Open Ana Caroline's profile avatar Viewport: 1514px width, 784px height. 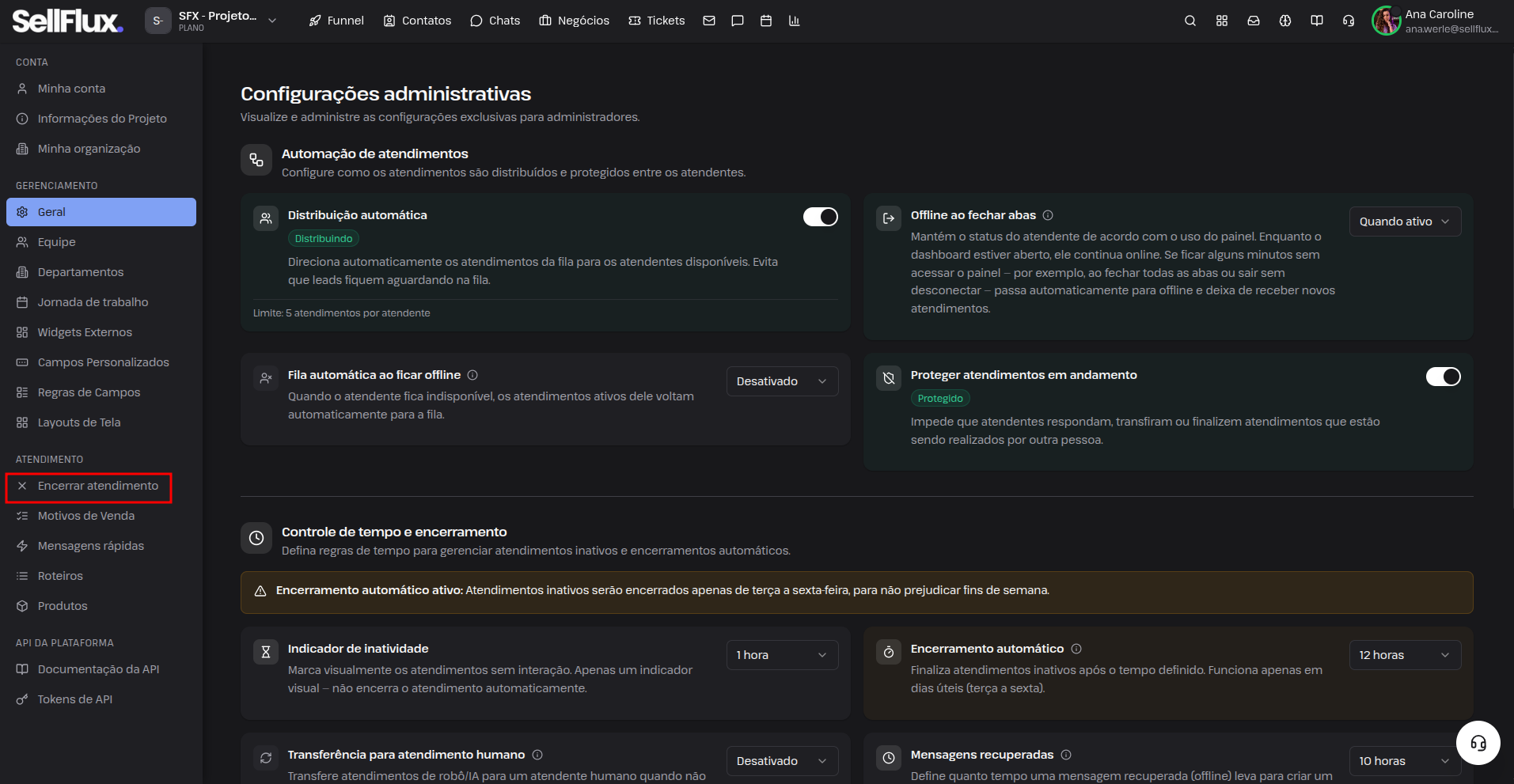coord(1387,21)
